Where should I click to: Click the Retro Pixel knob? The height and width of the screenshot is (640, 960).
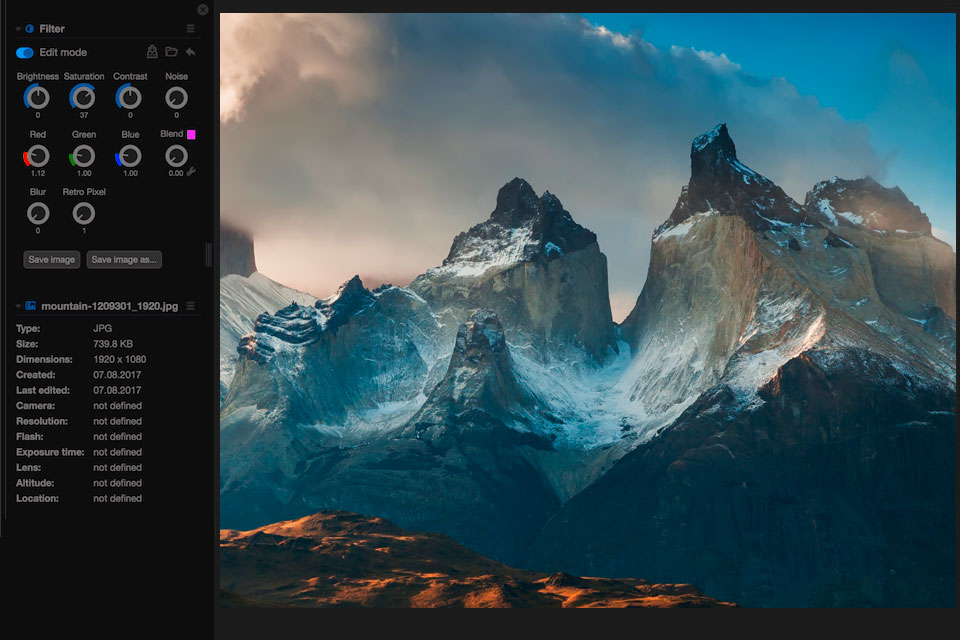tap(84, 214)
